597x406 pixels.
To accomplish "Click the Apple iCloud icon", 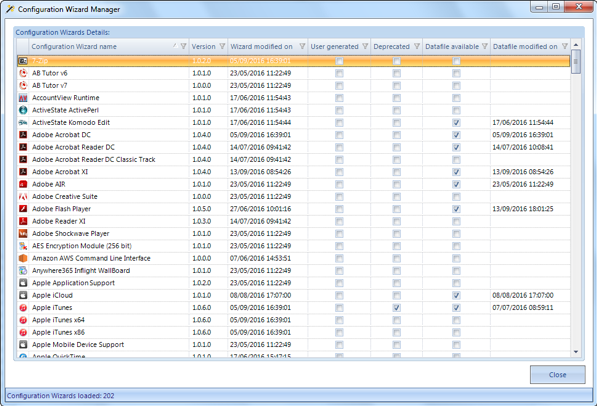I will point(23,295).
